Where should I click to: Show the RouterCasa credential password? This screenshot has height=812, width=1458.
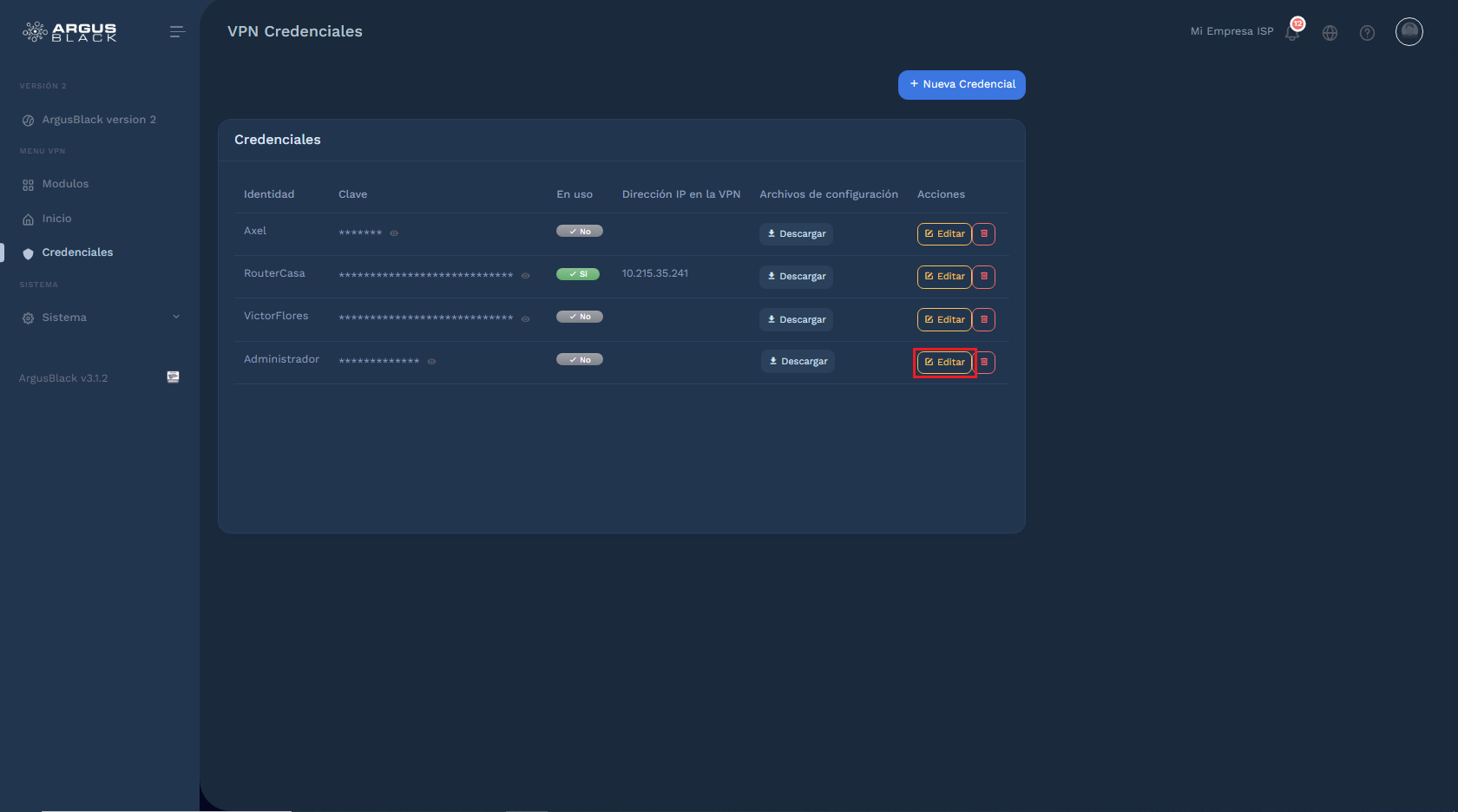tap(525, 275)
